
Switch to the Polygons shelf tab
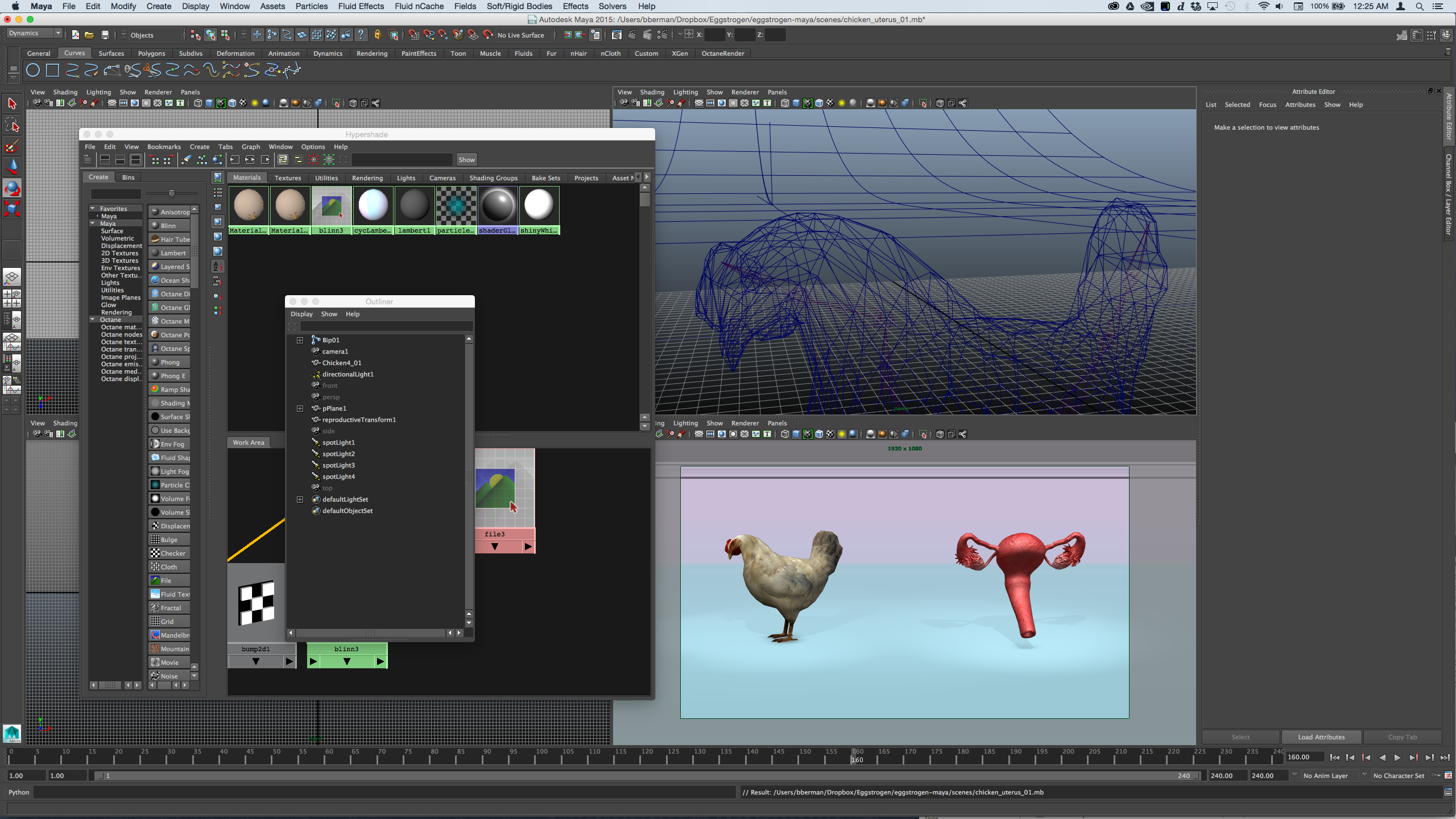tap(151, 53)
